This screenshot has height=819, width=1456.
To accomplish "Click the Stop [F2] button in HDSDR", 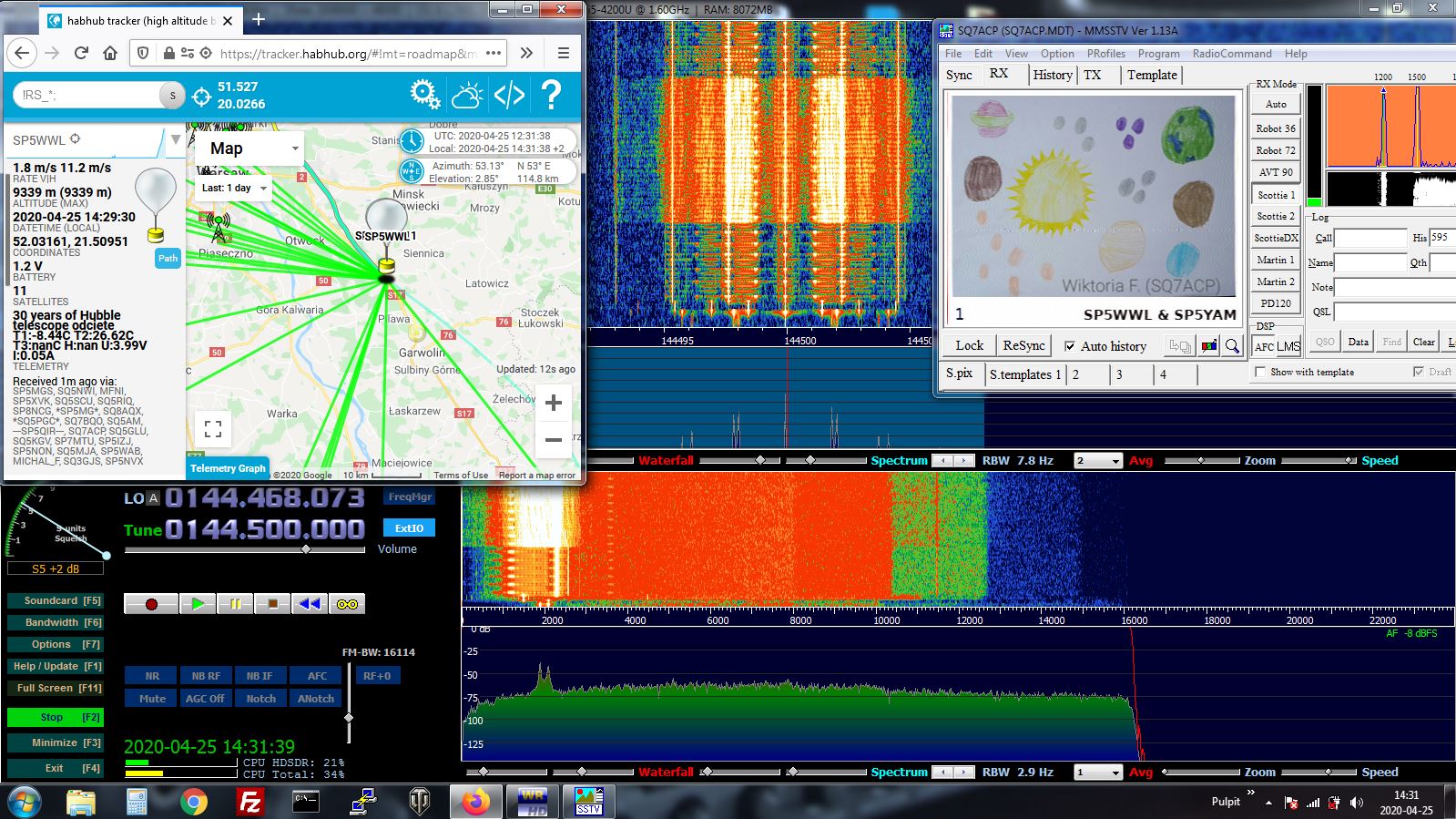I will pos(56,718).
